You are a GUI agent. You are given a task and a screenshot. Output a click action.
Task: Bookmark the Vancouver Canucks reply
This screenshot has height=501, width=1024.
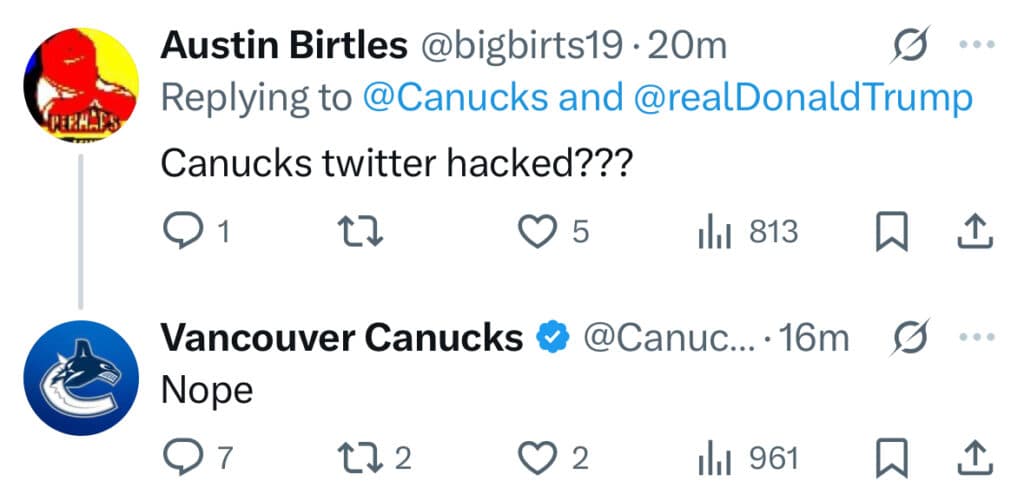coord(890,458)
